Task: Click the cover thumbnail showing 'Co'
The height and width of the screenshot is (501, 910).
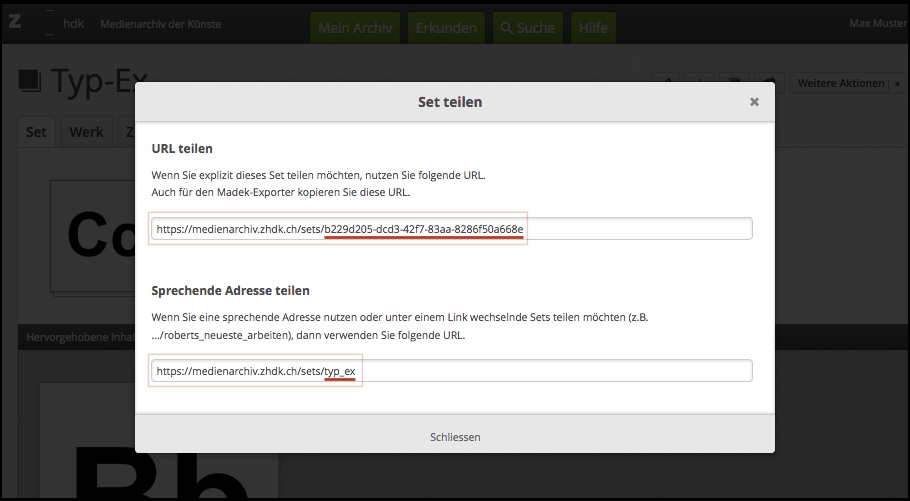Action: 93,236
